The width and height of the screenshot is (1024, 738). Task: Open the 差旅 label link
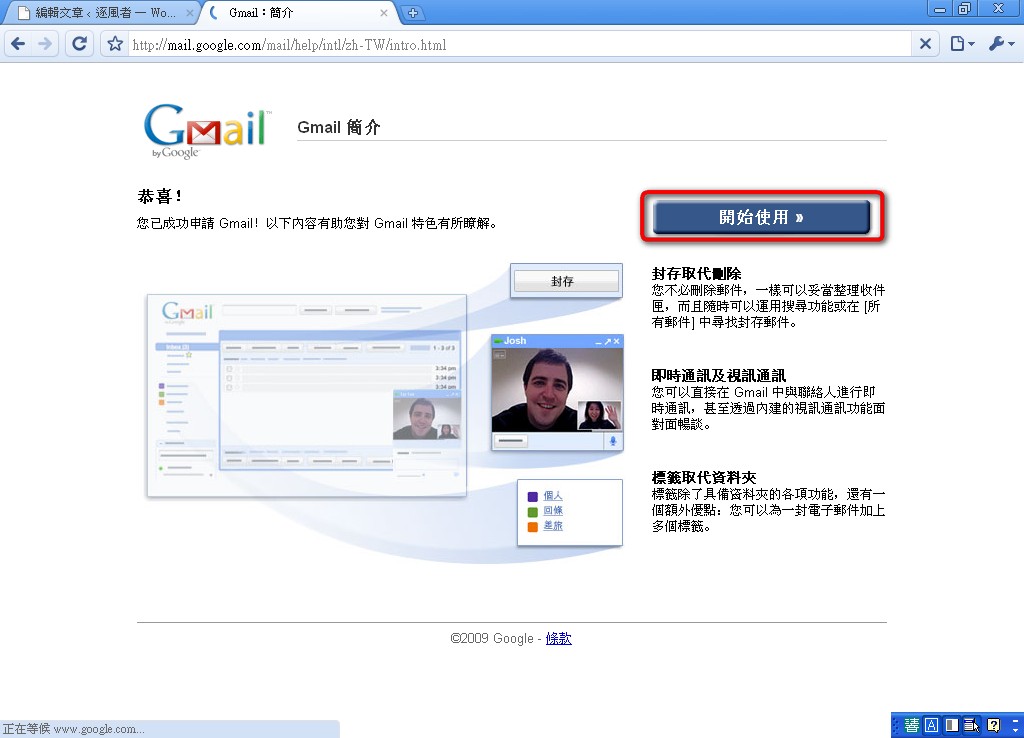pyautogui.click(x=552, y=526)
